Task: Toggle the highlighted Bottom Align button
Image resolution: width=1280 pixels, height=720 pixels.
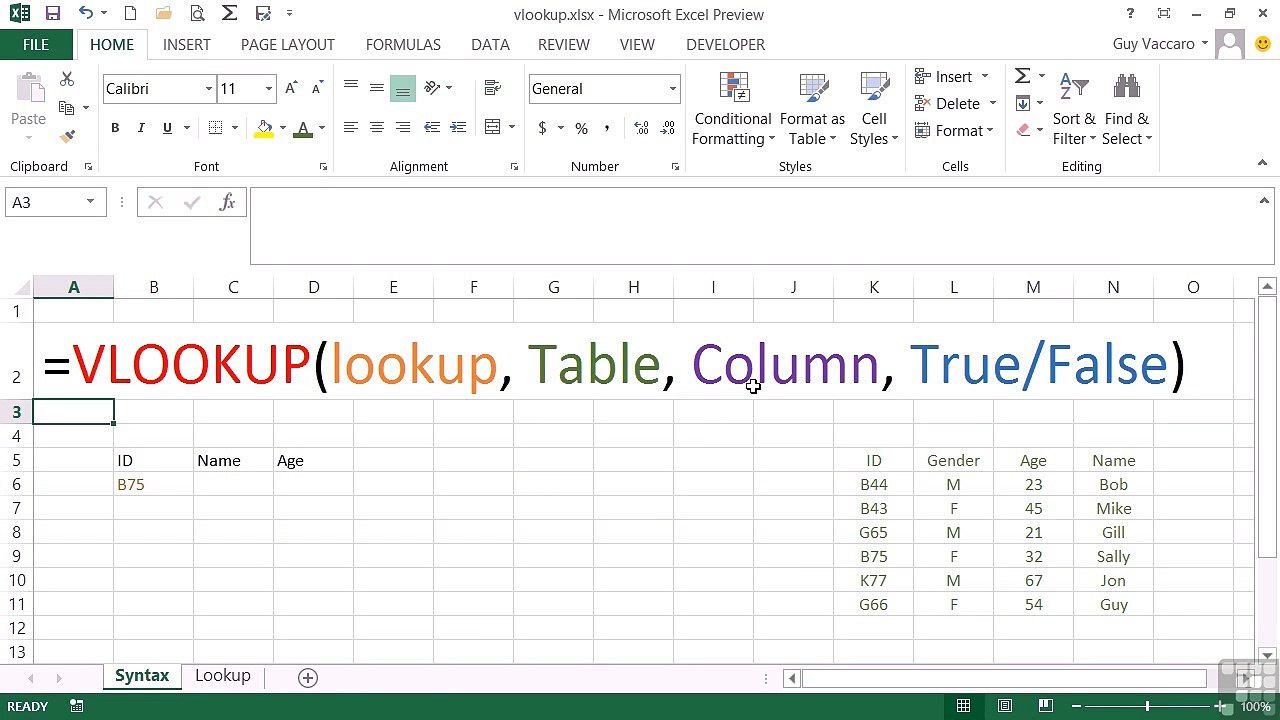Action: click(403, 88)
